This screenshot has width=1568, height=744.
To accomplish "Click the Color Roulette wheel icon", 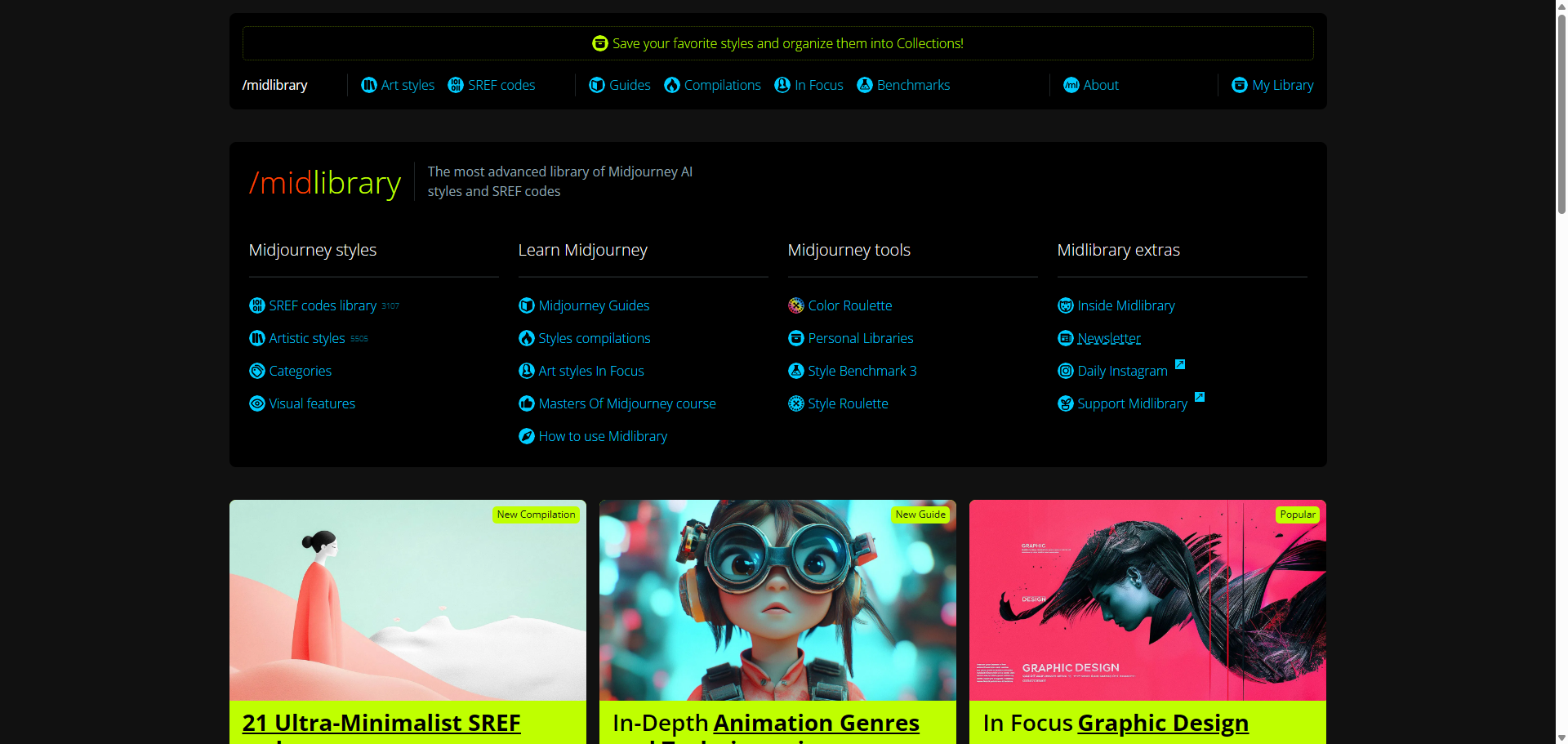I will 796,305.
